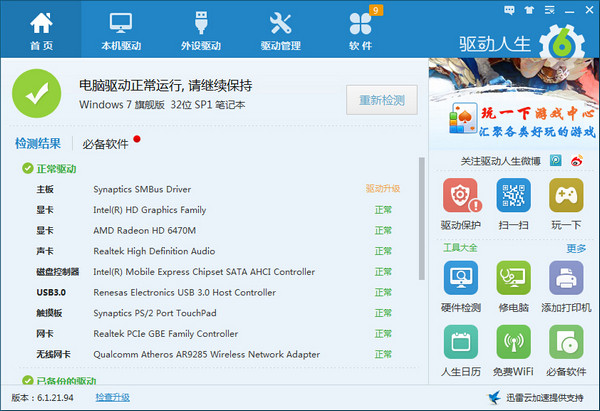Click the 驱动升级 link for Synaptics SMBus
The width and height of the screenshot is (600, 411).
click(383, 188)
